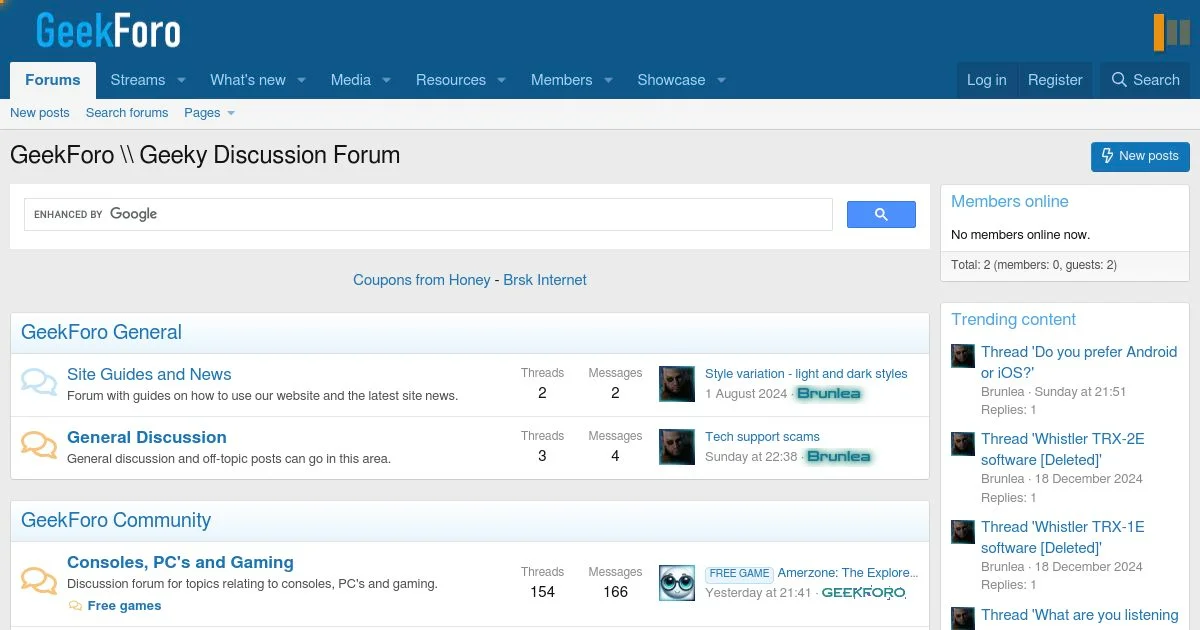This screenshot has height=630, width=1200.
Task: Click the '1 August 2024' timestamp
Action: 746,394
